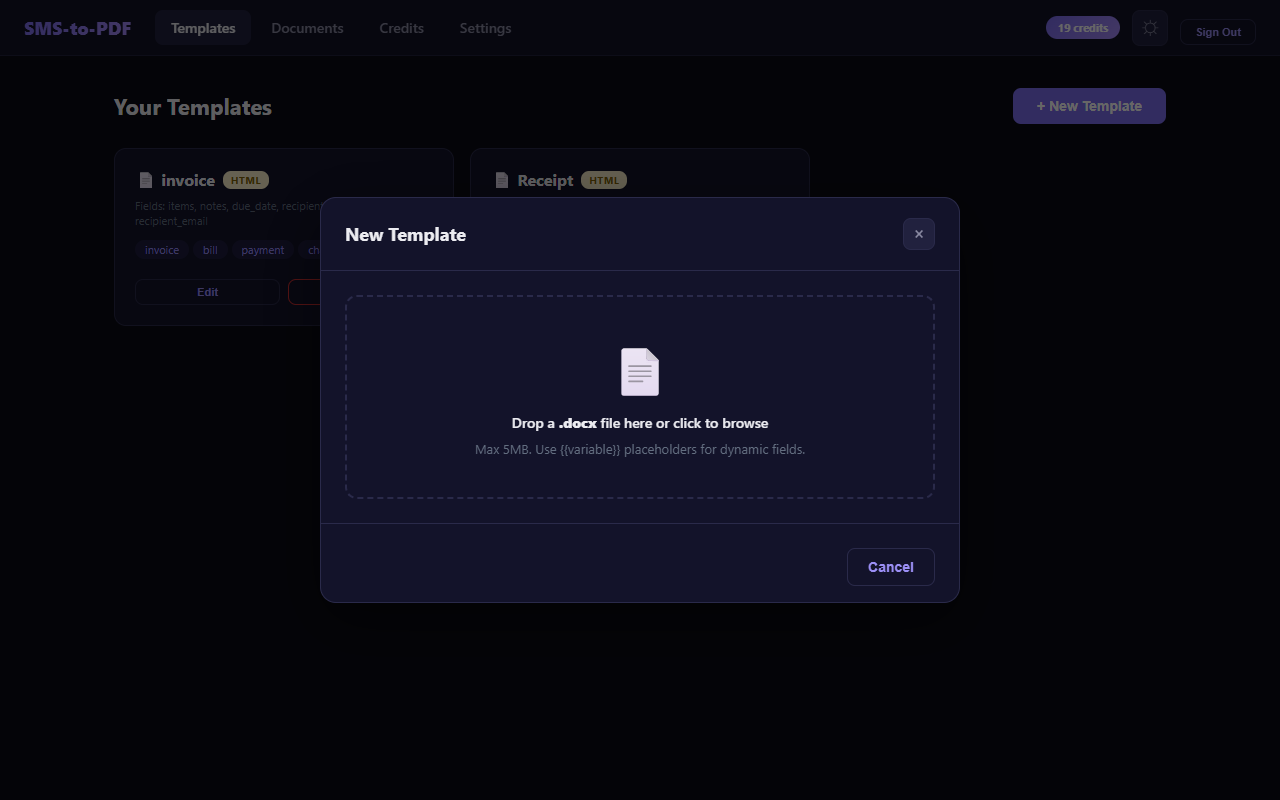The image size is (1280, 800).
Task: Switch to the Documents tab
Action: click(x=307, y=28)
